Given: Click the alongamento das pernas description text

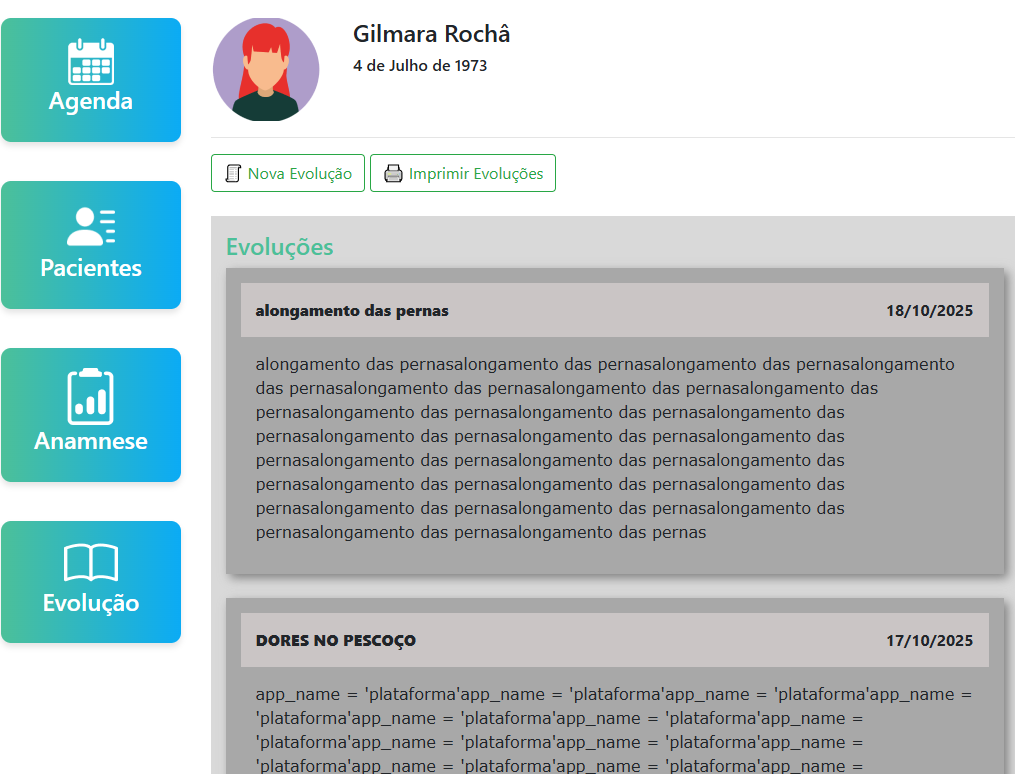Looking at the screenshot, I should [x=605, y=448].
